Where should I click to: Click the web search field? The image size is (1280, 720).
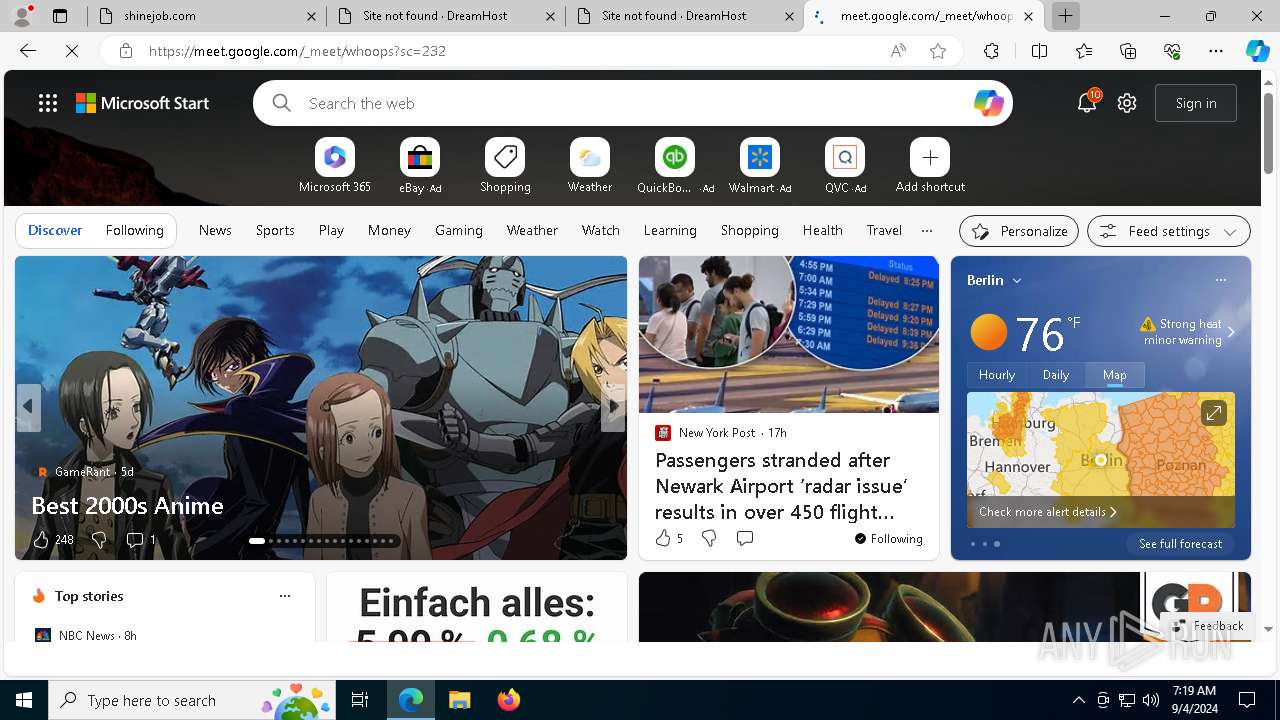coord(633,103)
